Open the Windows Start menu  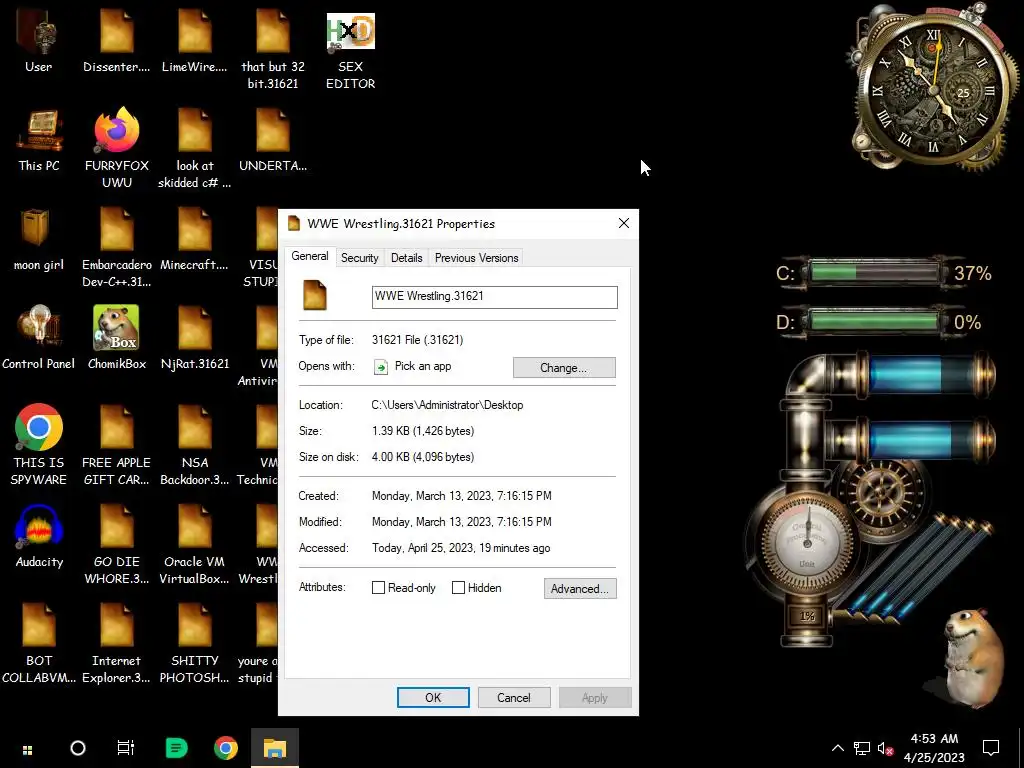click(x=27, y=749)
